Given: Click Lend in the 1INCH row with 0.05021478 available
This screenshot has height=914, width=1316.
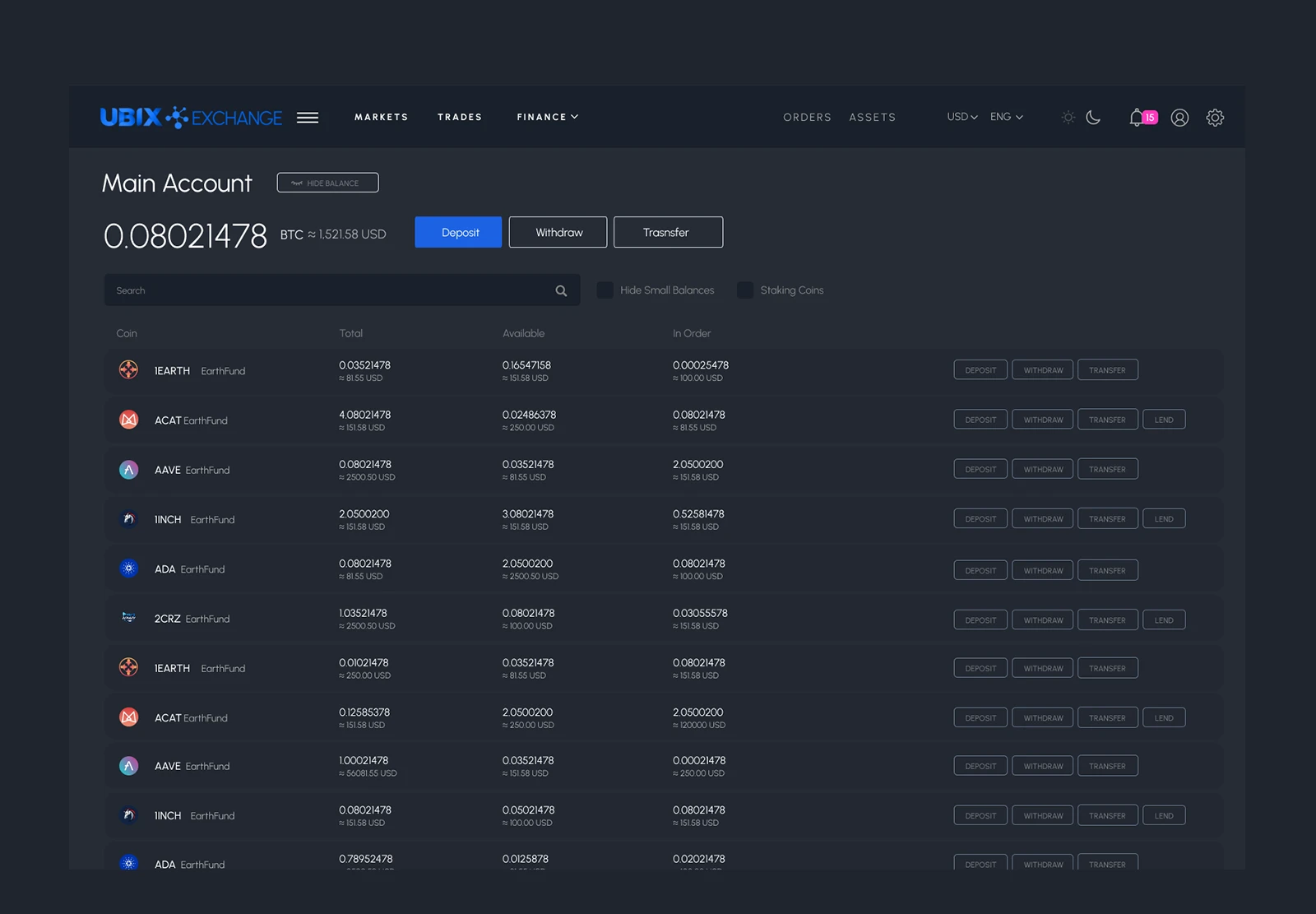Looking at the screenshot, I should click(1164, 815).
